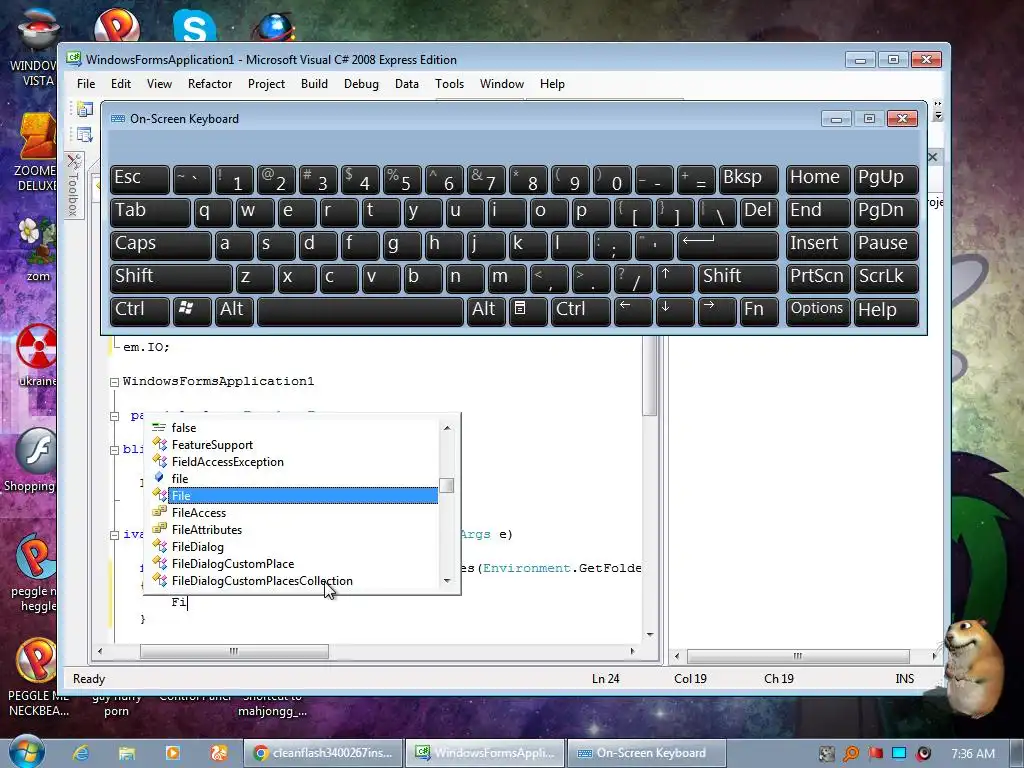Click the Bksp key on On-Screen Keyboard
The image size is (1024, 768).
coord(748,178)
